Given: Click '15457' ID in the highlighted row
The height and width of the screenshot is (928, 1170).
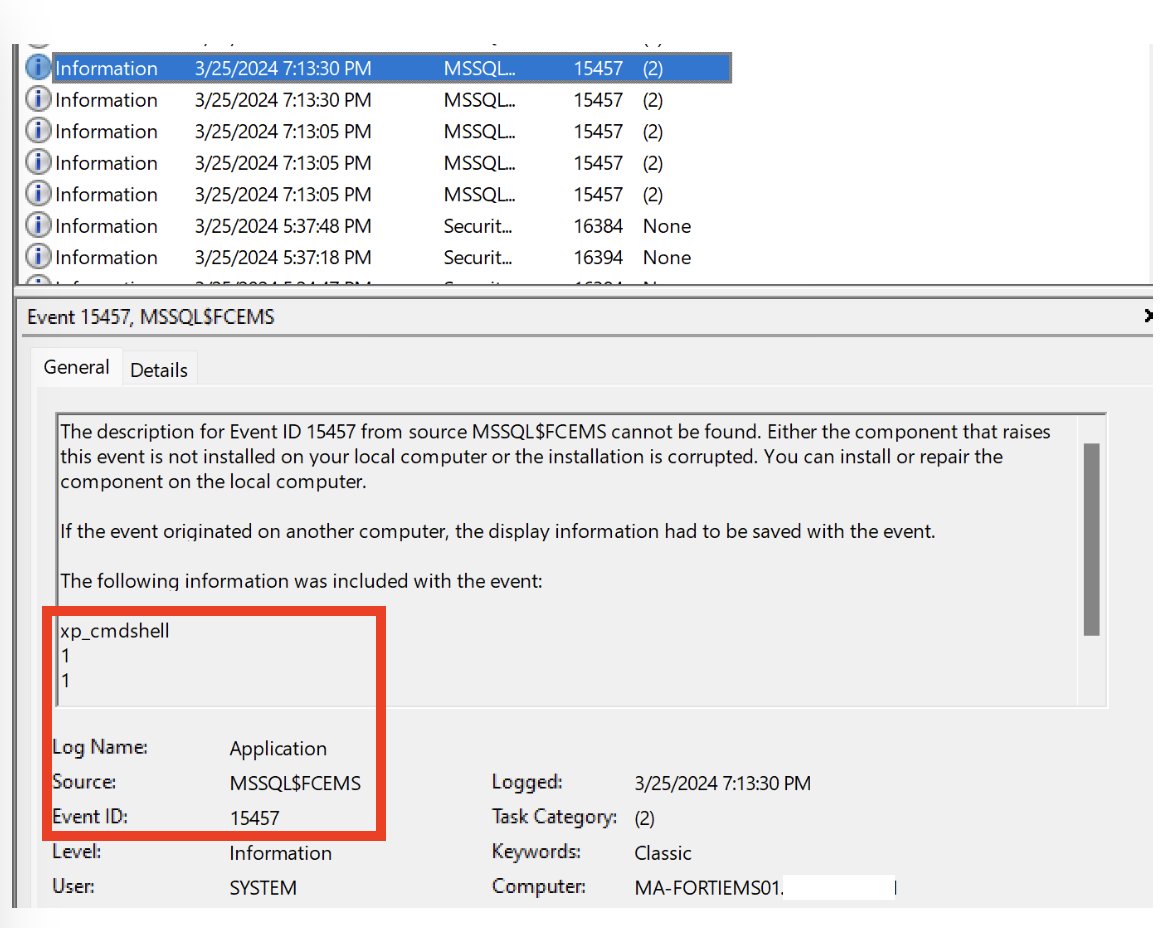Looking at the screenshot, I should point(598,69).
